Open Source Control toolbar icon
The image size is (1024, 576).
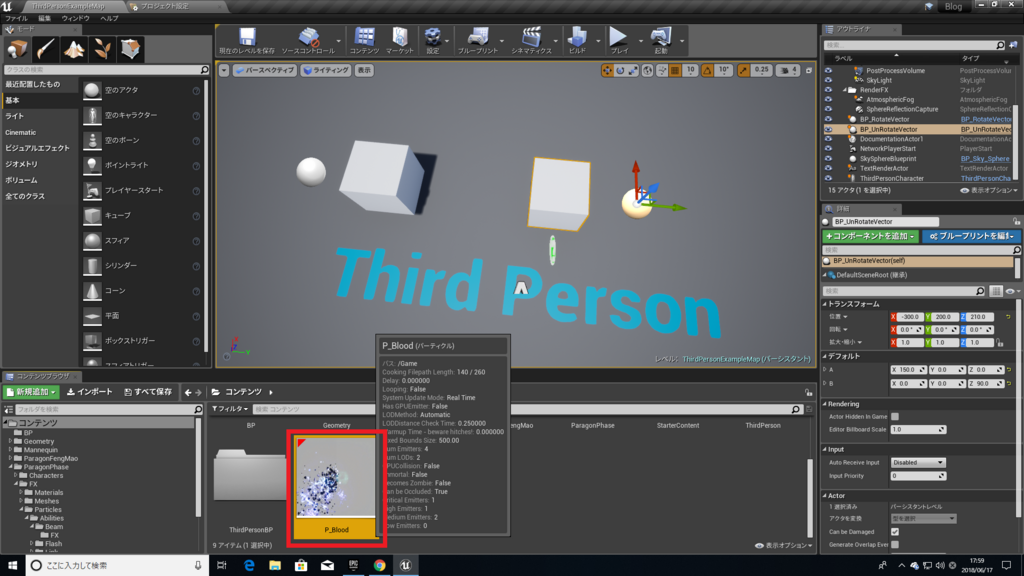(308, 40)
